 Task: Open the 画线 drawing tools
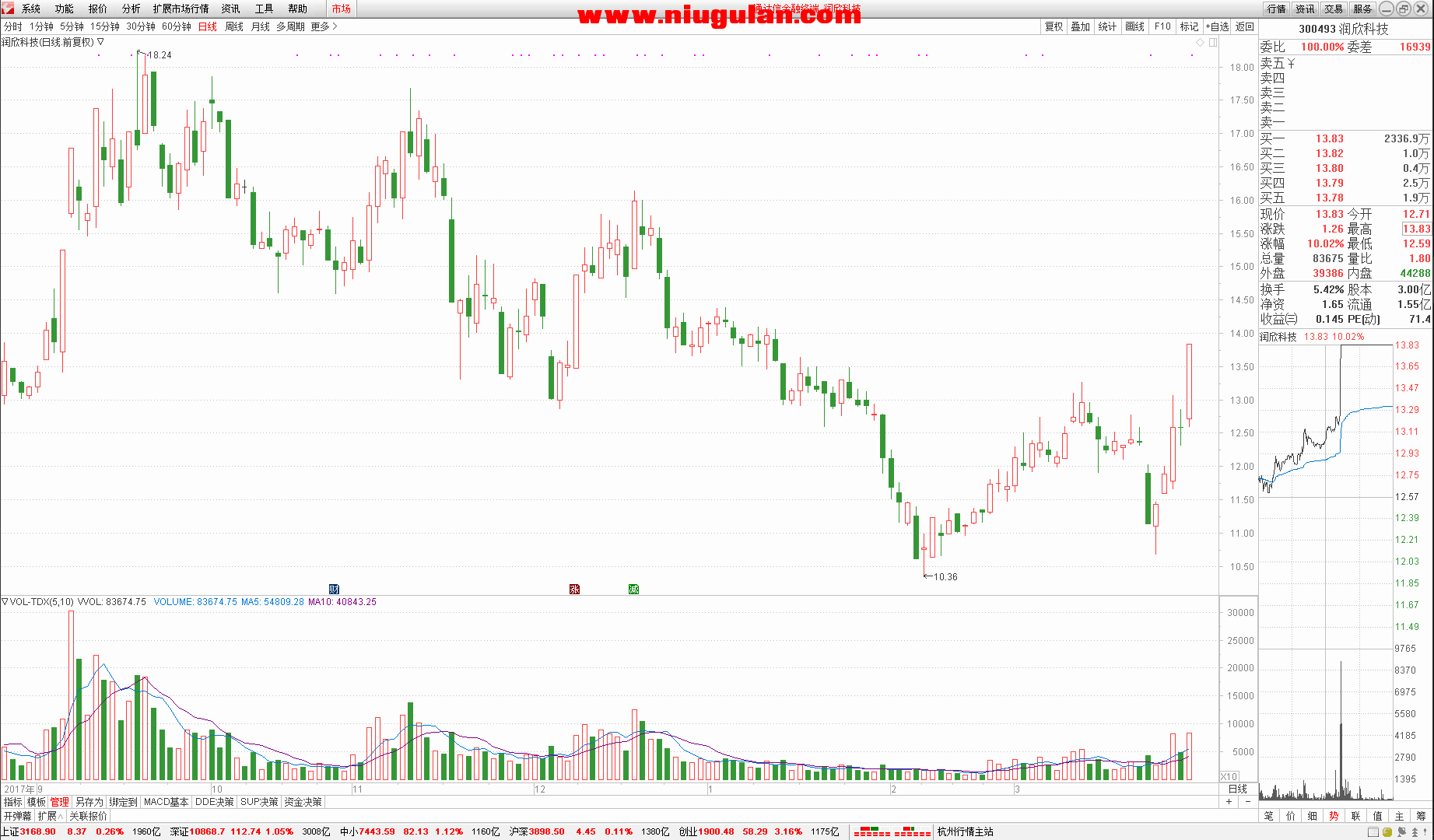(x=1135, y=26)
